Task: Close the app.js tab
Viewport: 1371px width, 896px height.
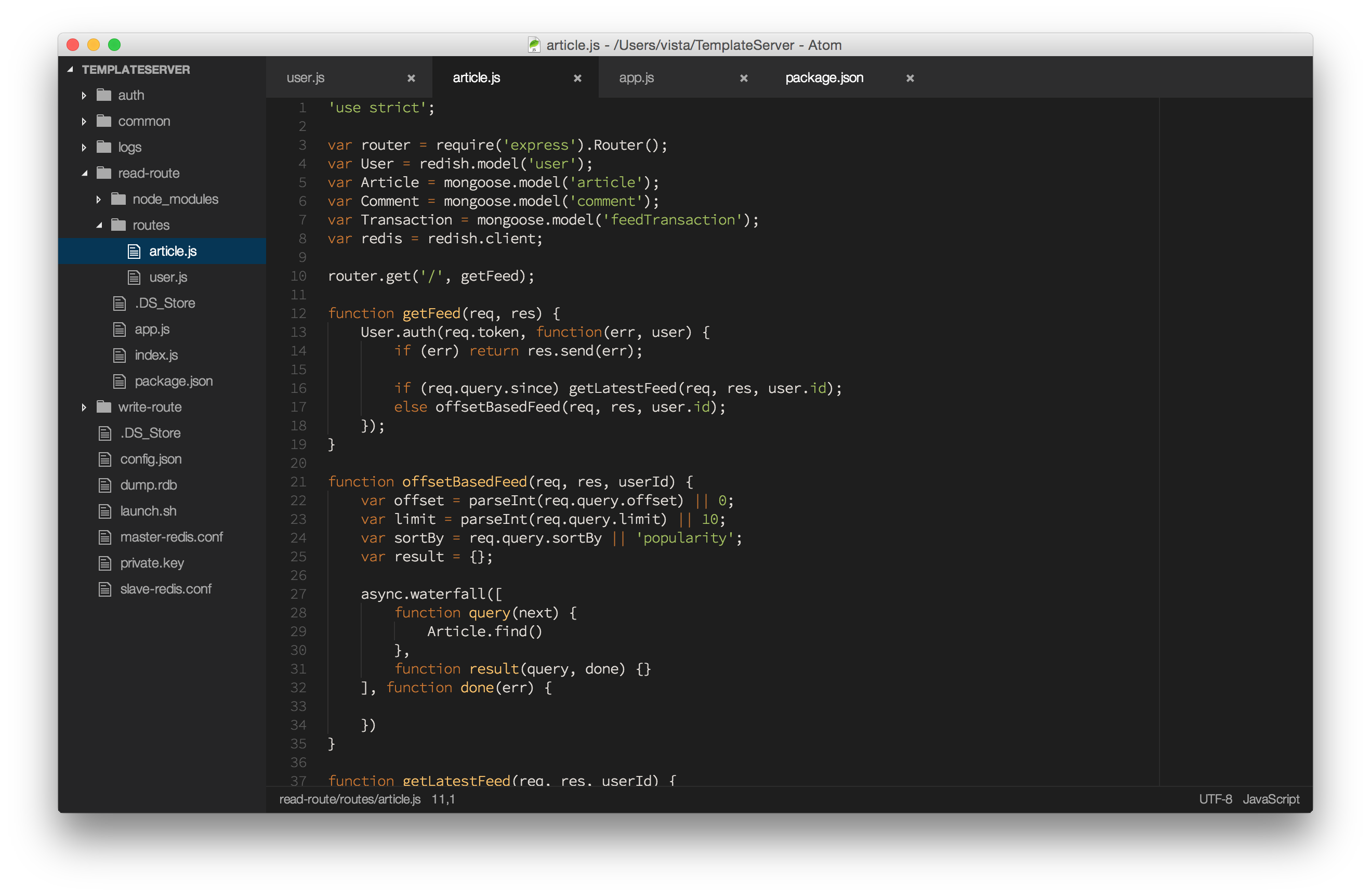Action: pyautogui.click(x=744, y=78)
